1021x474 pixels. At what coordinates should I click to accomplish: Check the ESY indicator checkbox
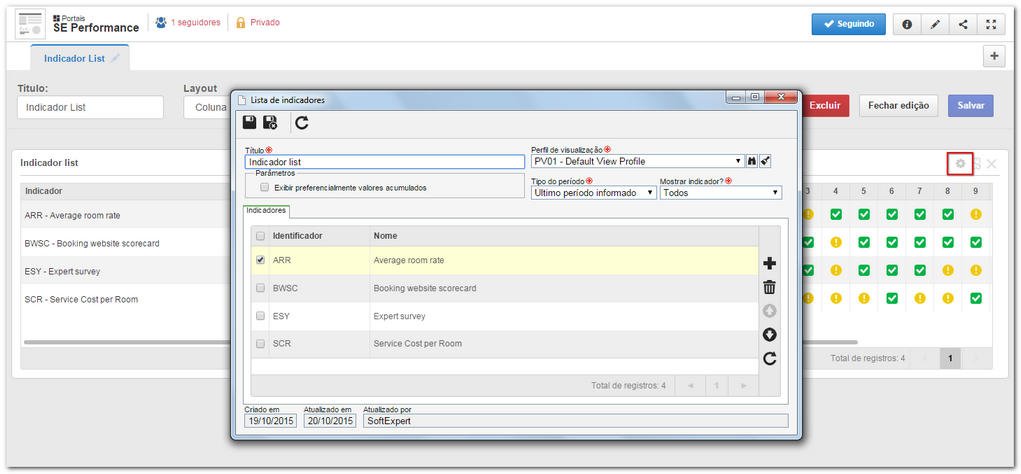(x=260, y=316)
